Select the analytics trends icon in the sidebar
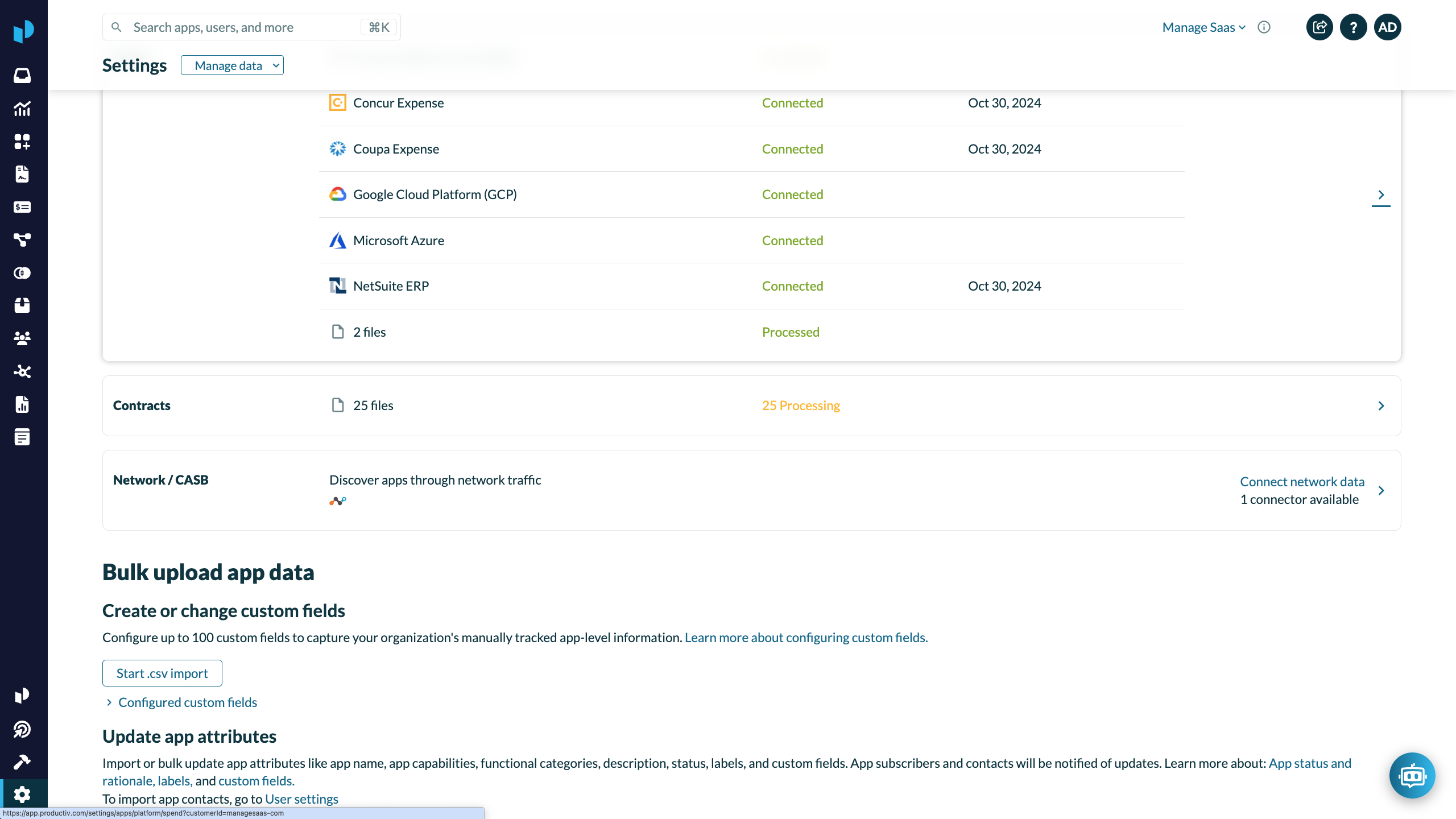The image size is (1456, 819). click(22, 109)
